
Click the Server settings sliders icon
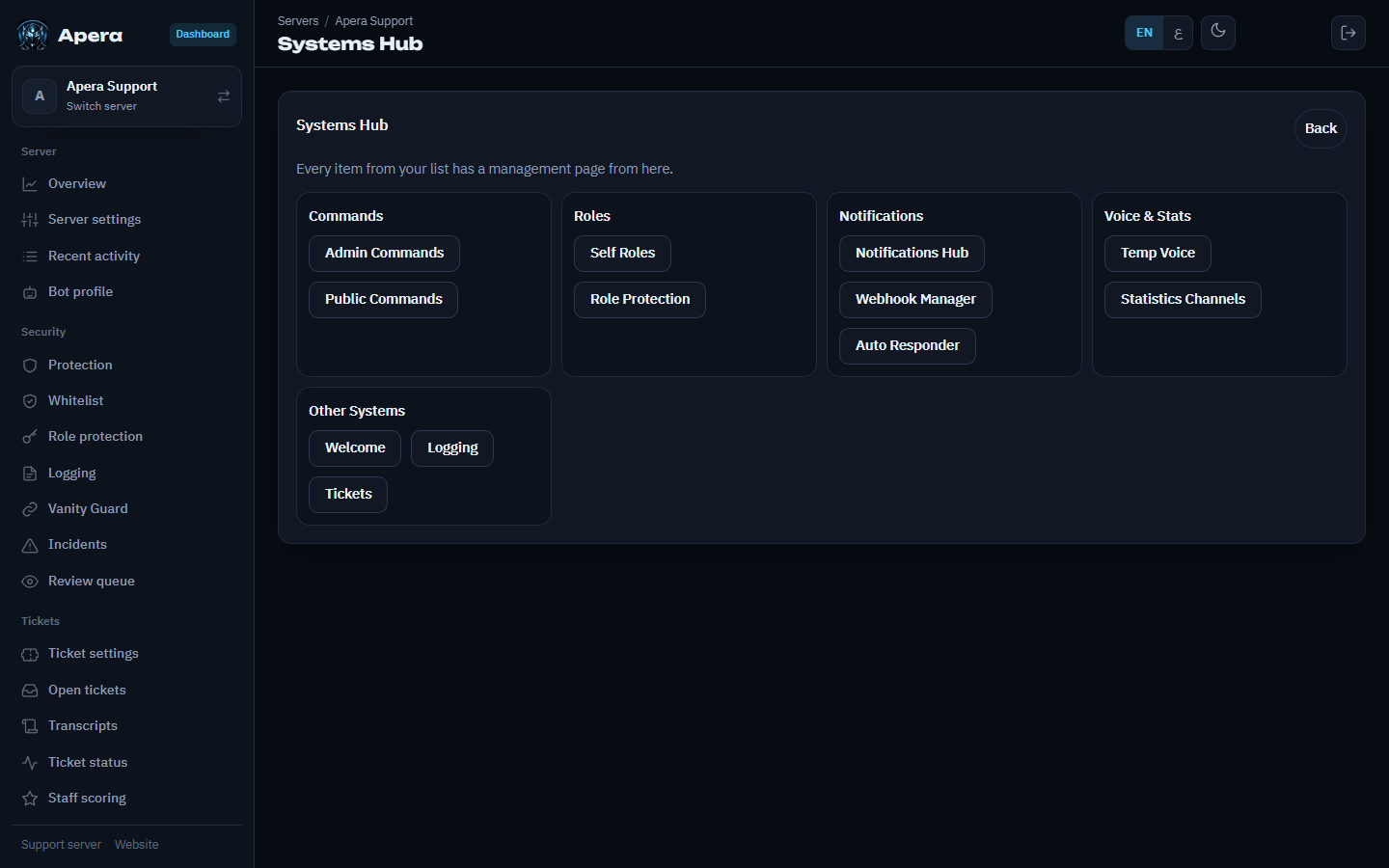[30, 220]
